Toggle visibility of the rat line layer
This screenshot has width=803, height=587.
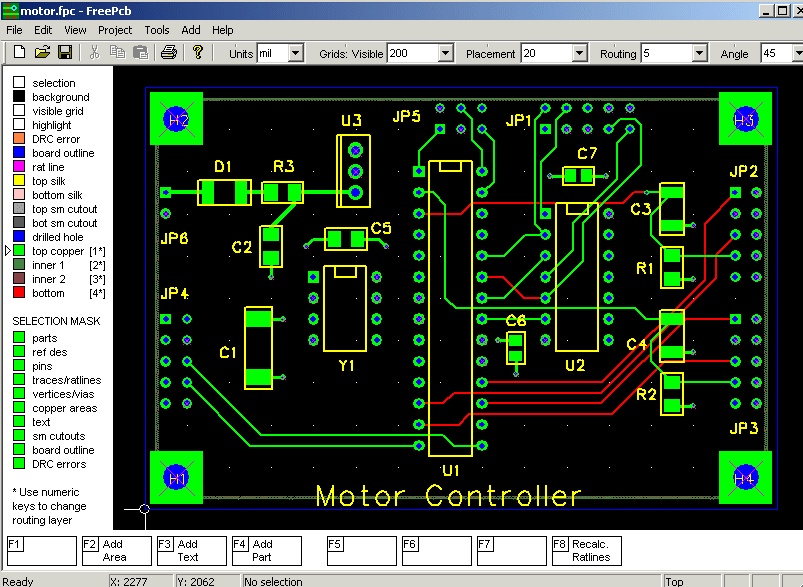coord(19,167)
